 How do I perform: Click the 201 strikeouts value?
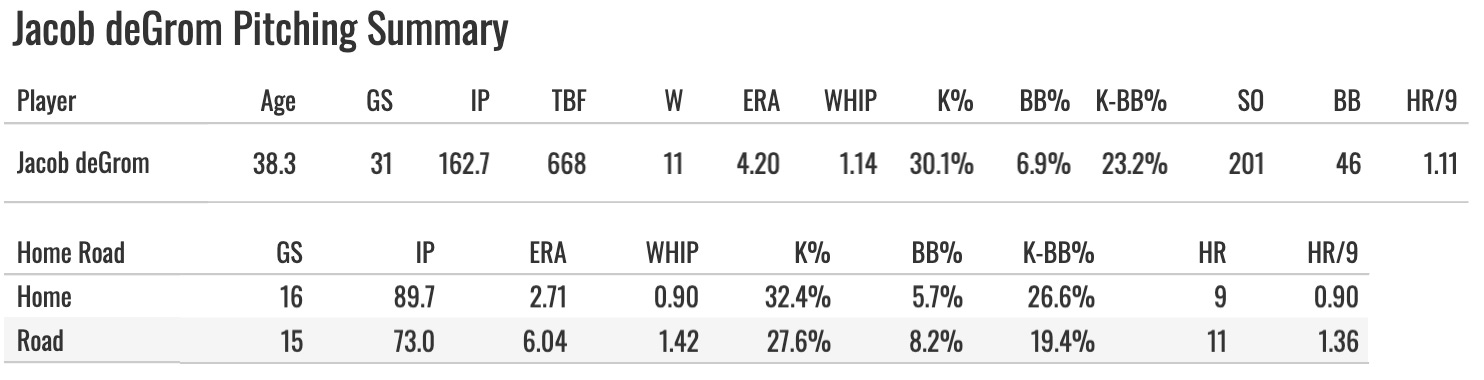pyautogui.click(x=1246, y=163)
